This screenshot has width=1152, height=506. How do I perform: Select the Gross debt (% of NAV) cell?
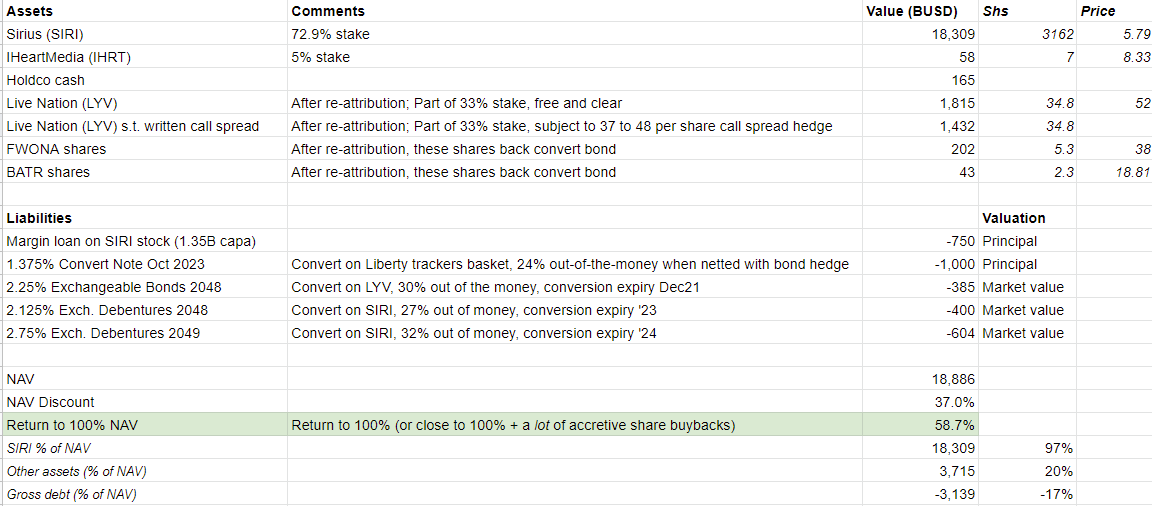point(145,494)
